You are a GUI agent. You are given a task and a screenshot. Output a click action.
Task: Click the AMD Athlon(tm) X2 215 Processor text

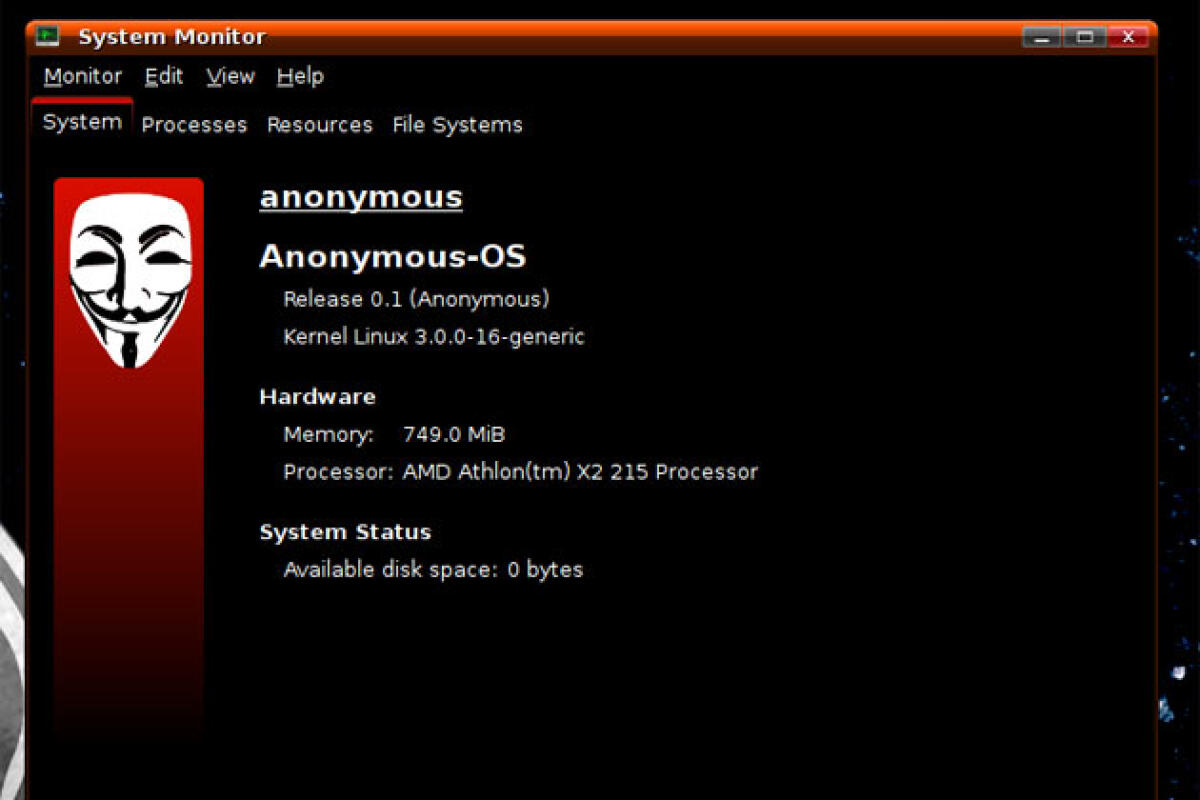coord(580,472)
